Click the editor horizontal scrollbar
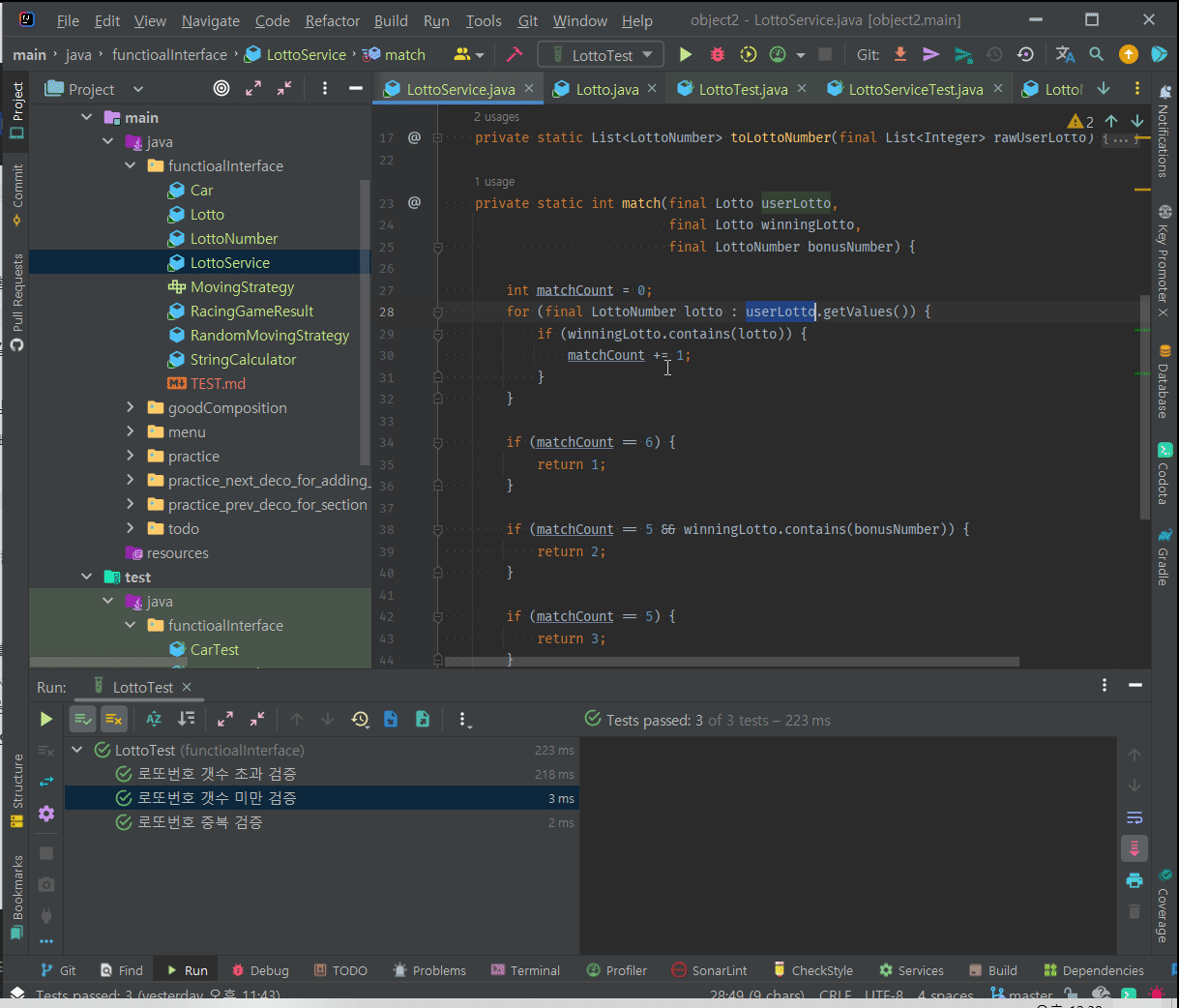The width and height of the screenshot is (1179, 1008). coord(730,663)
